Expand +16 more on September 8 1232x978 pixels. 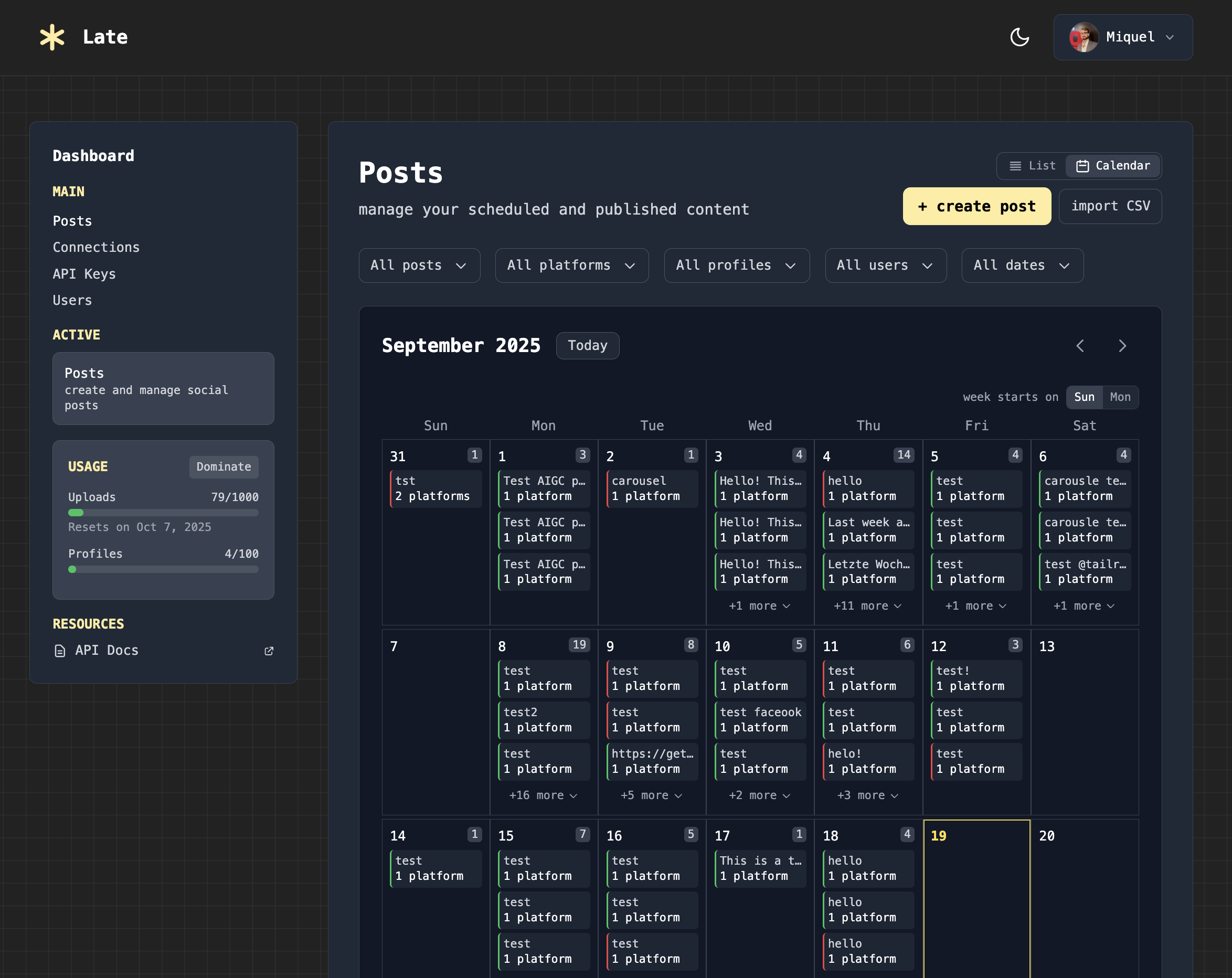(x=543, y=795)
